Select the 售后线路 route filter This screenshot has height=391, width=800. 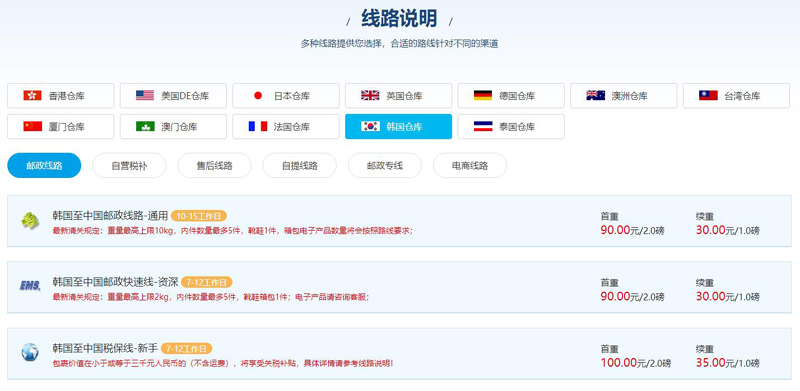pyautogui.click(x=214, y=165)
